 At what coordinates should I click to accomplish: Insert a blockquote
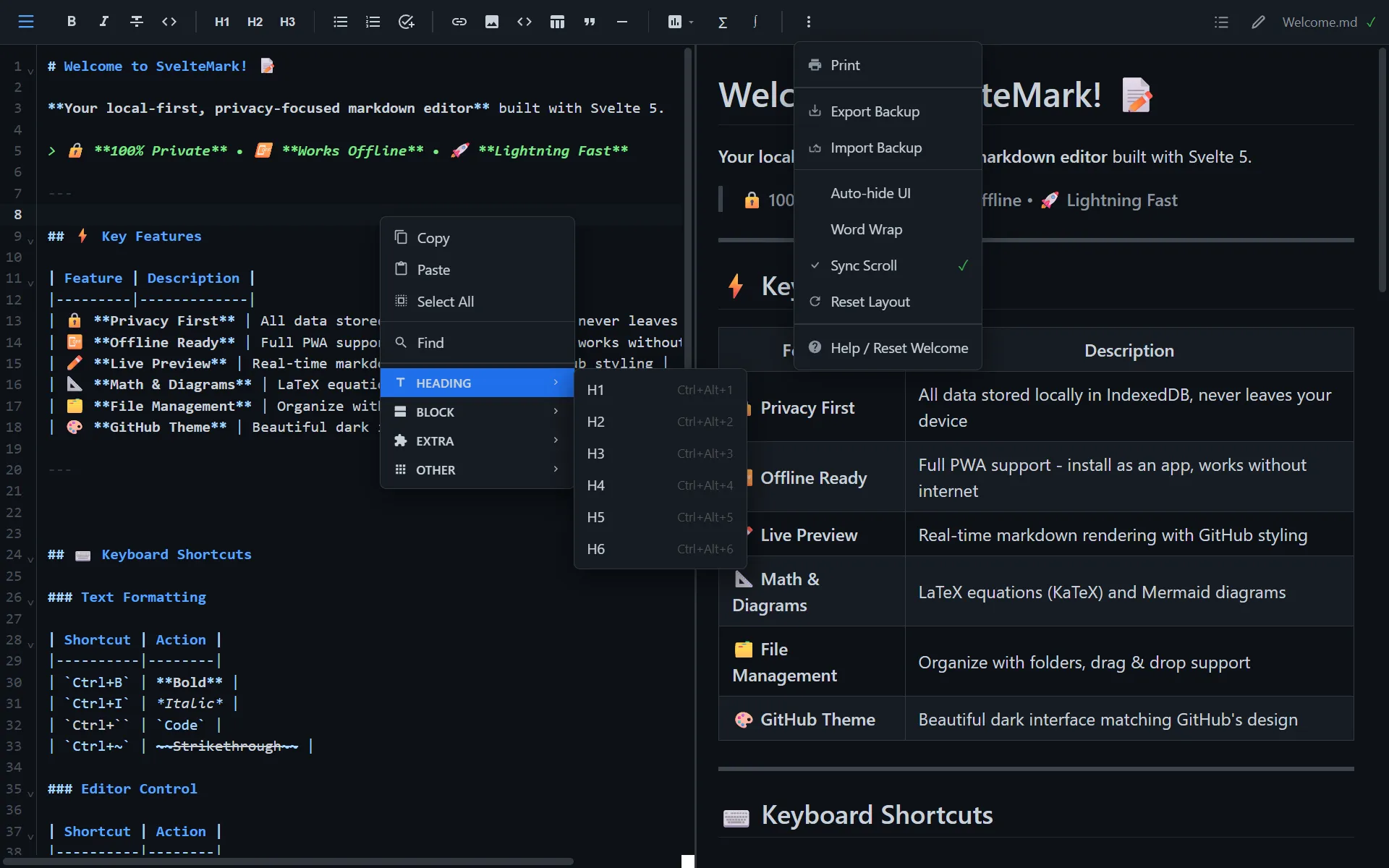[x=590, y=22]
